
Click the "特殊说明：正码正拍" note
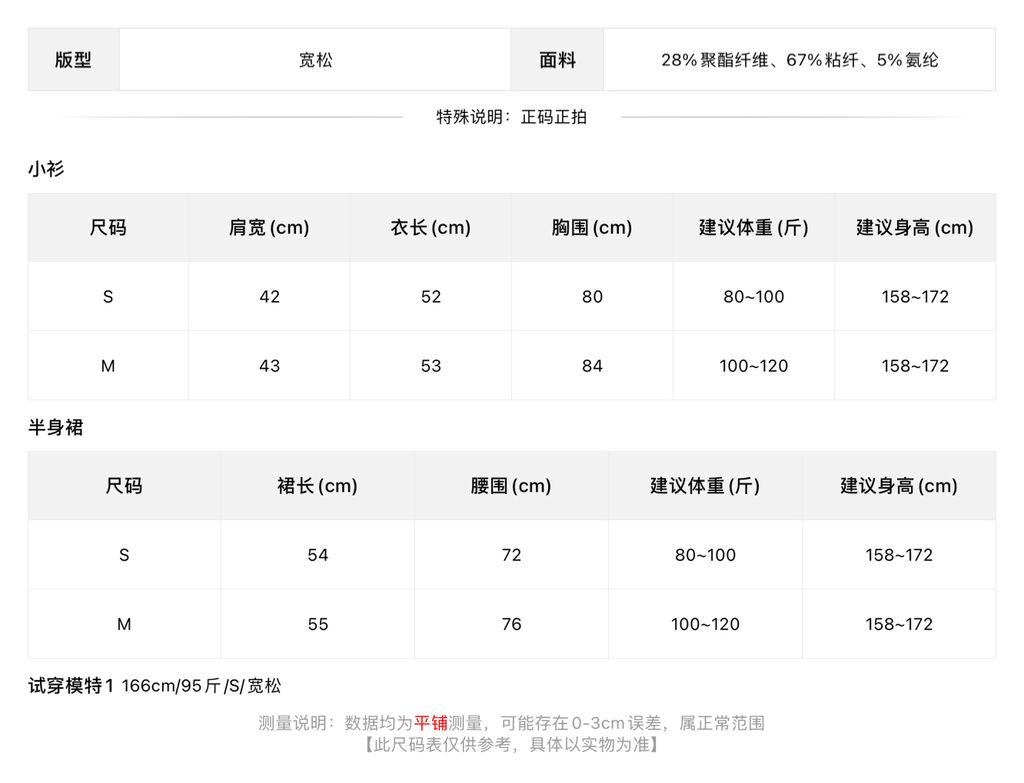pos(511,117)
